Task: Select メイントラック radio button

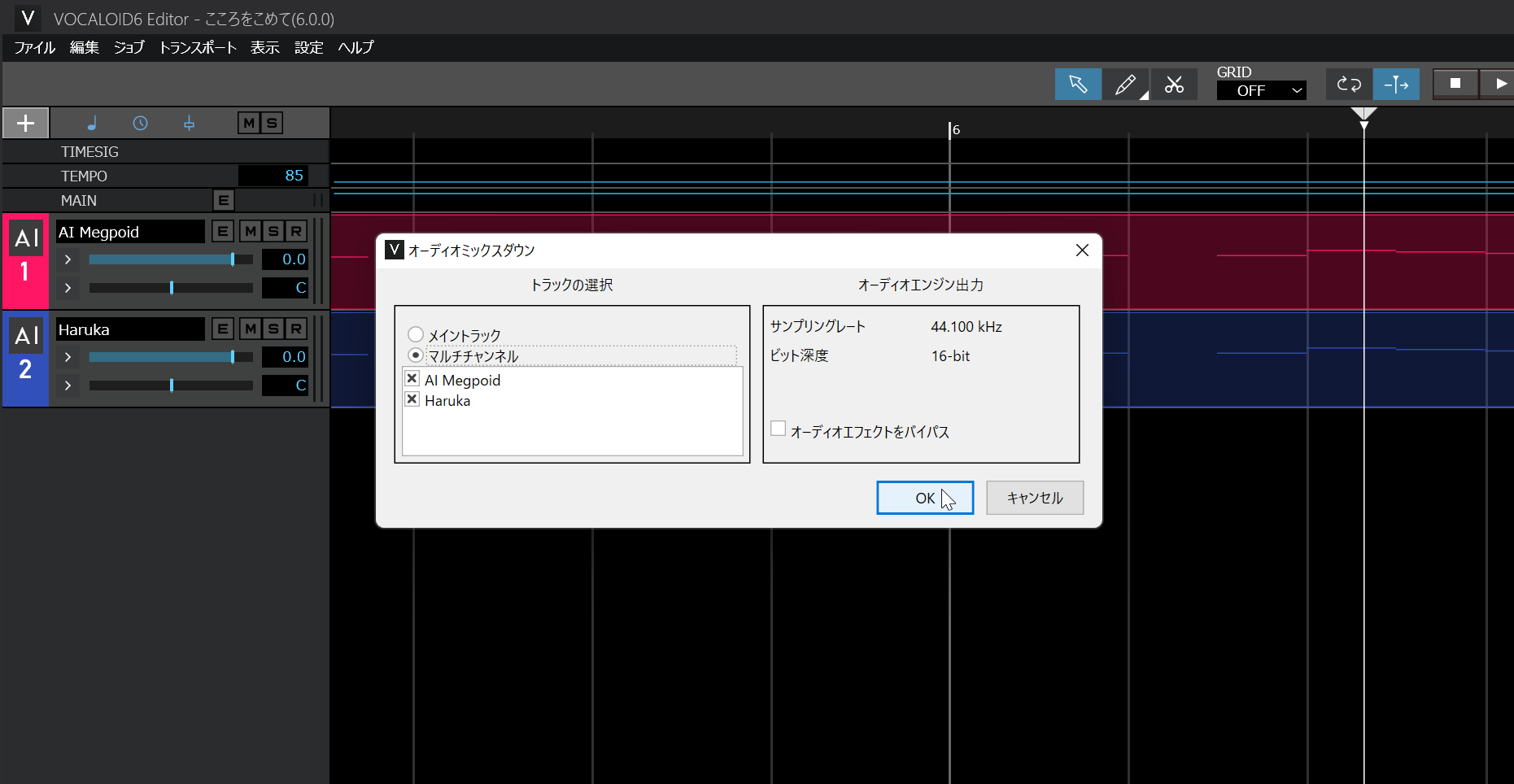Action: [x=416, y=334]
